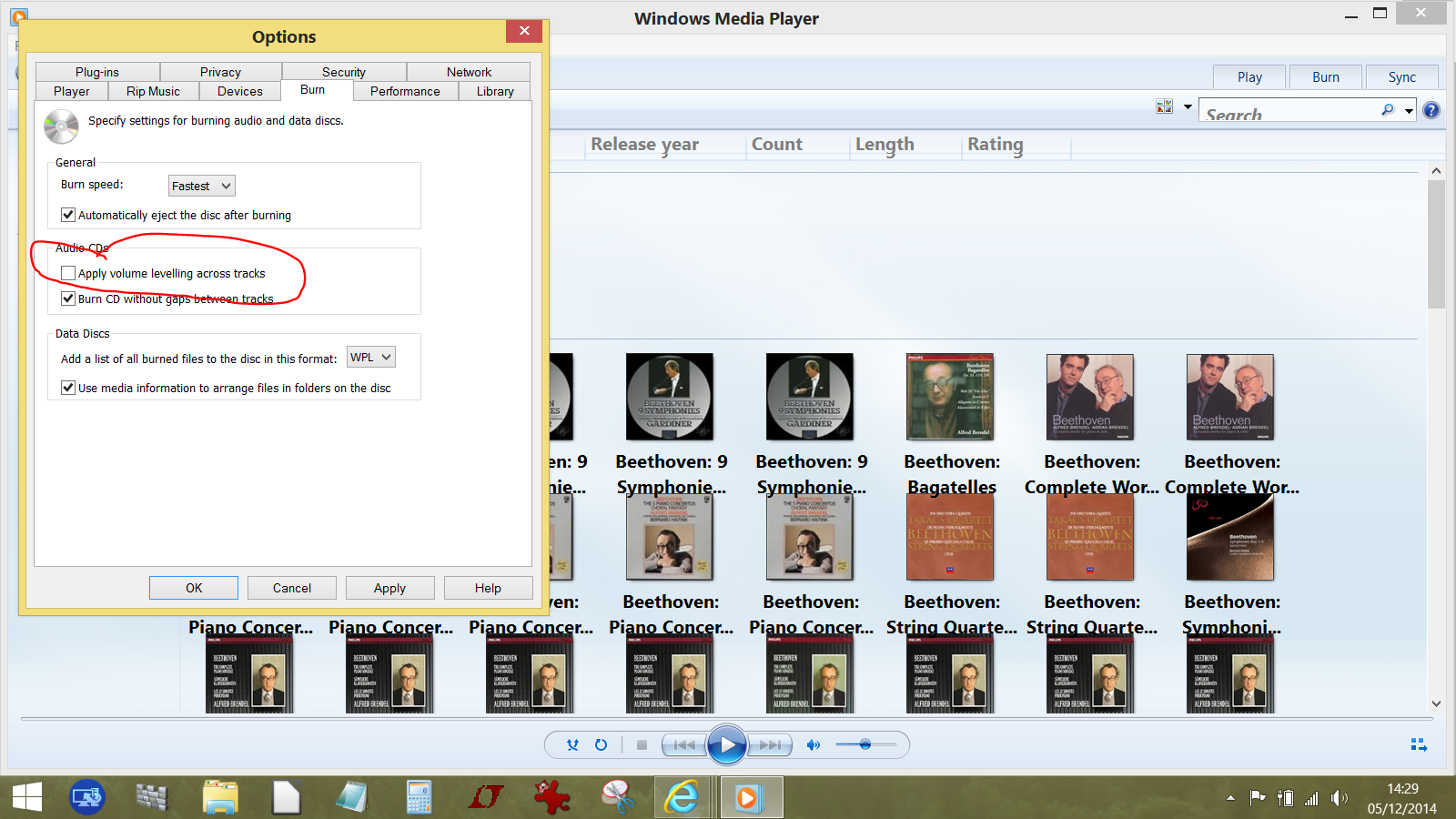Viewport: 1456px width, 819px height.
Task: Open the Help question mark icon
Action: pyautogui.click(x=1431, y=110)
